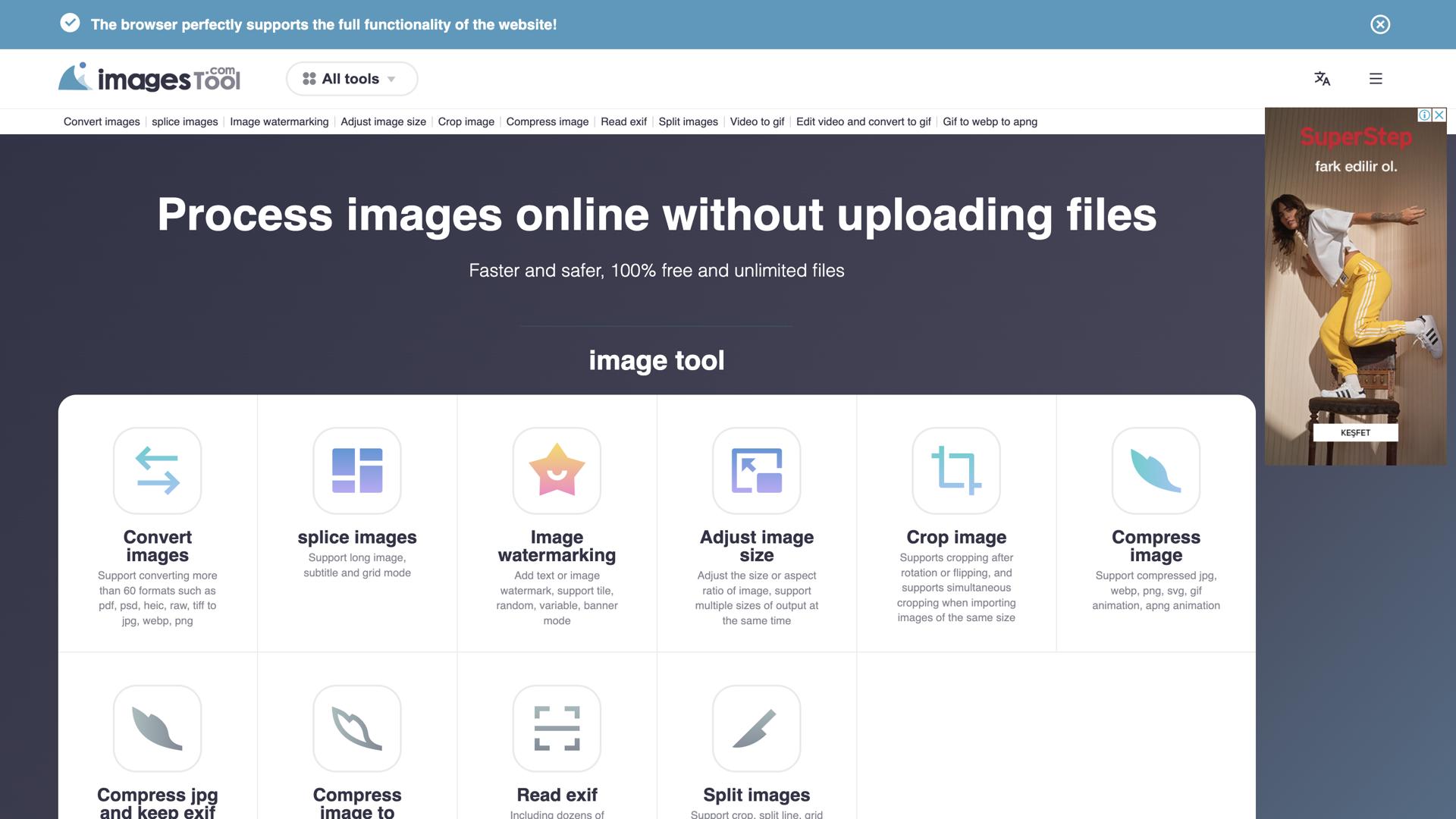Open the language translation icon
1456x819 pixels.
click(x=1322, y=79)
